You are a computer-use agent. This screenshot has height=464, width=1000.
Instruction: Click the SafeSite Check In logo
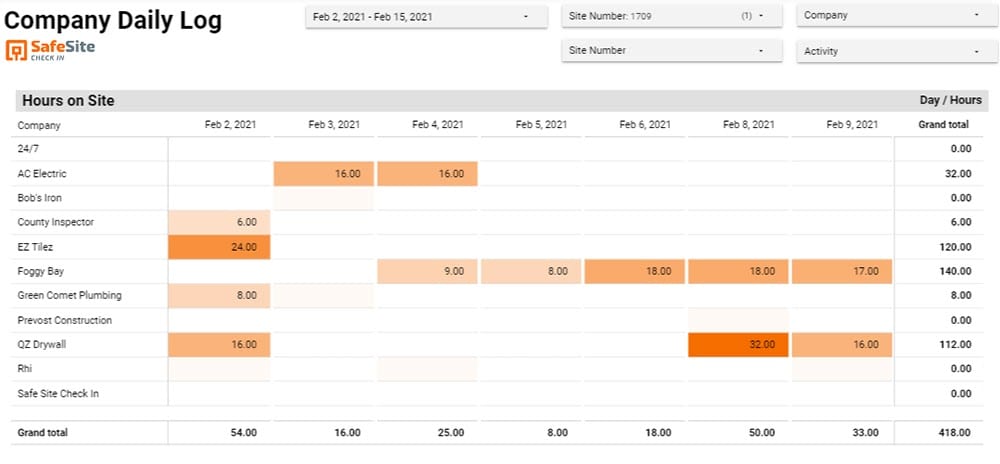click(50, 50)
